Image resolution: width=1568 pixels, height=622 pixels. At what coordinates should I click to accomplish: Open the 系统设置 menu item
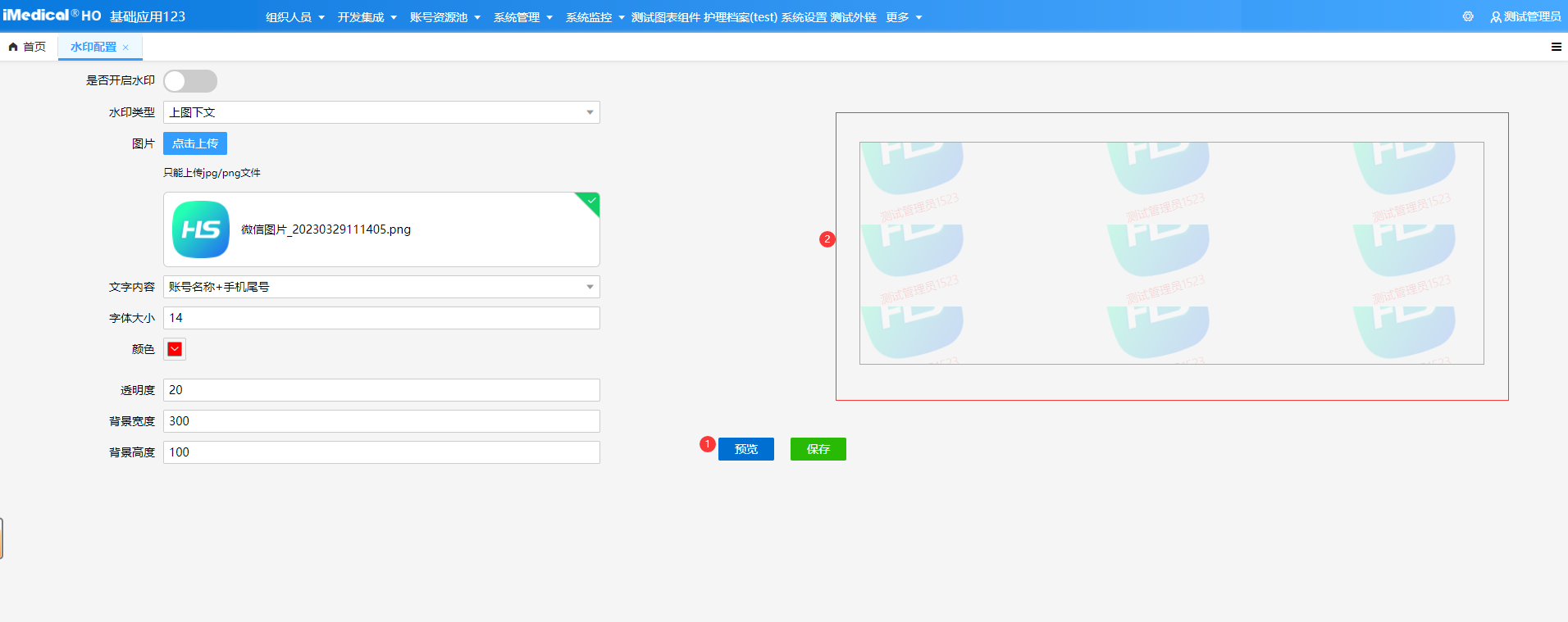(x=804, y=17)
